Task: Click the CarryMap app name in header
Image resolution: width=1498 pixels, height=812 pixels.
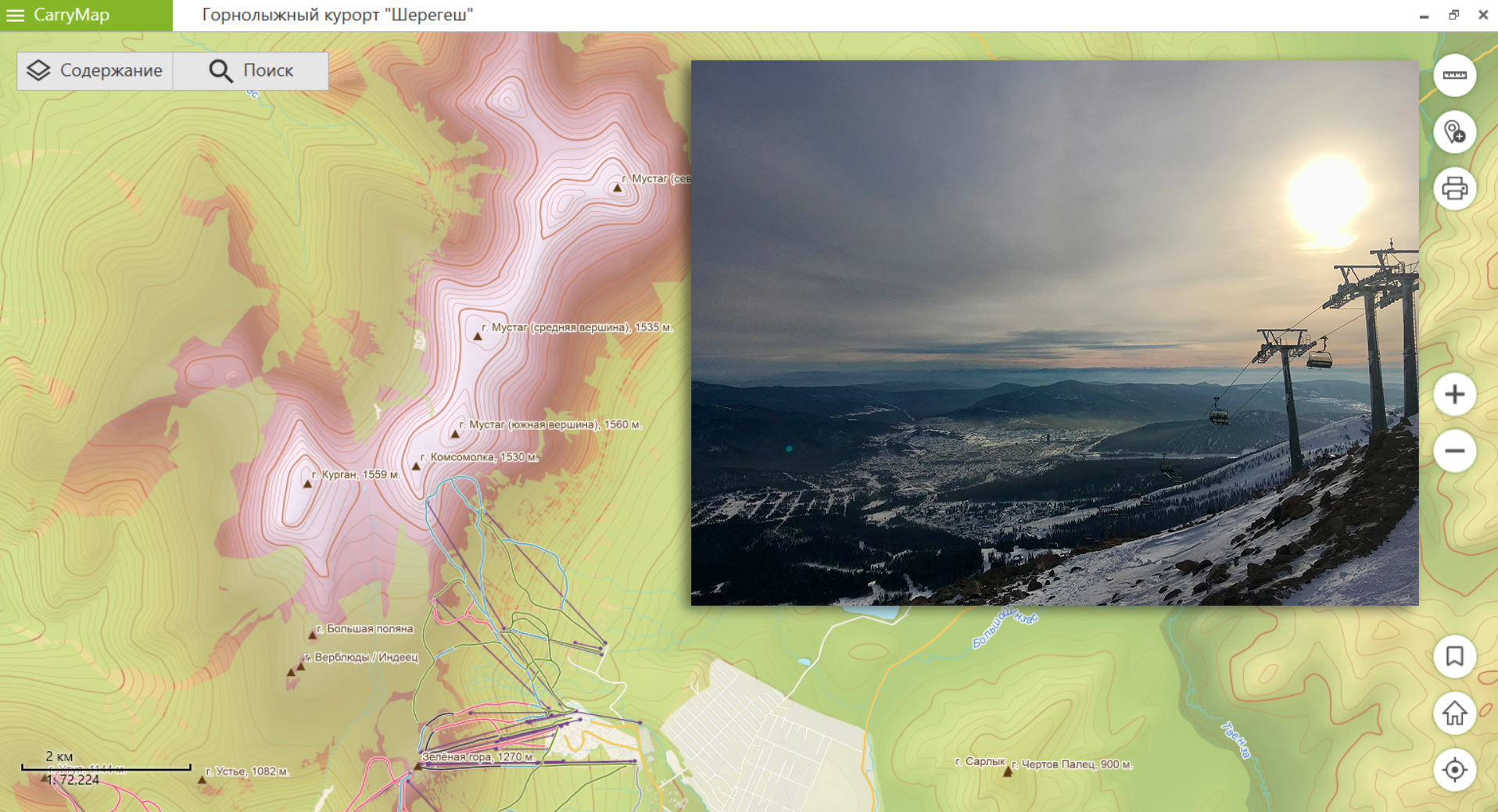Action: 71,15
